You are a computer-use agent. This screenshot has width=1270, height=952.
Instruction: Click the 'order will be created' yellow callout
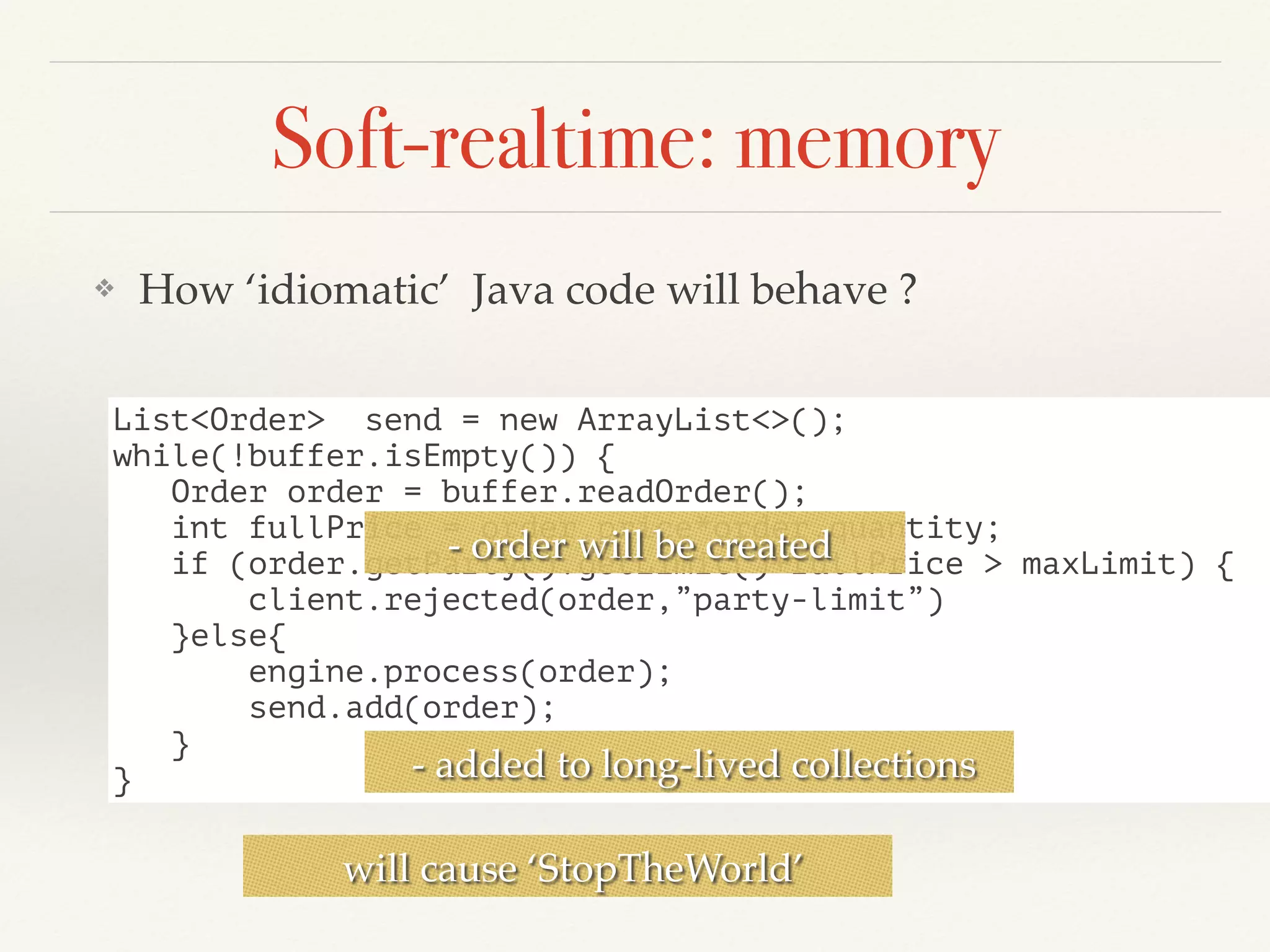(x=634, y=543)
